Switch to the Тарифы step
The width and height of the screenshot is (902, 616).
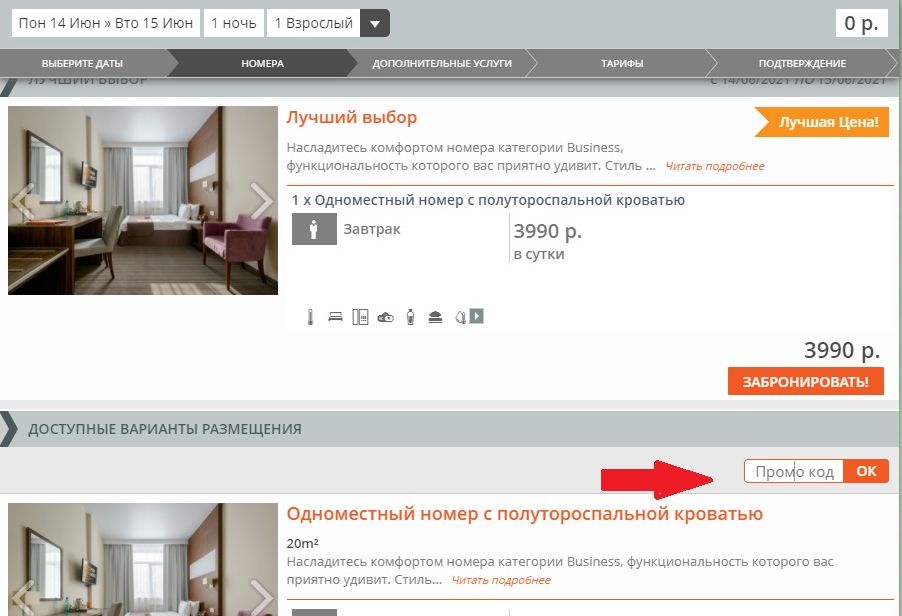[x=622, y=63]
